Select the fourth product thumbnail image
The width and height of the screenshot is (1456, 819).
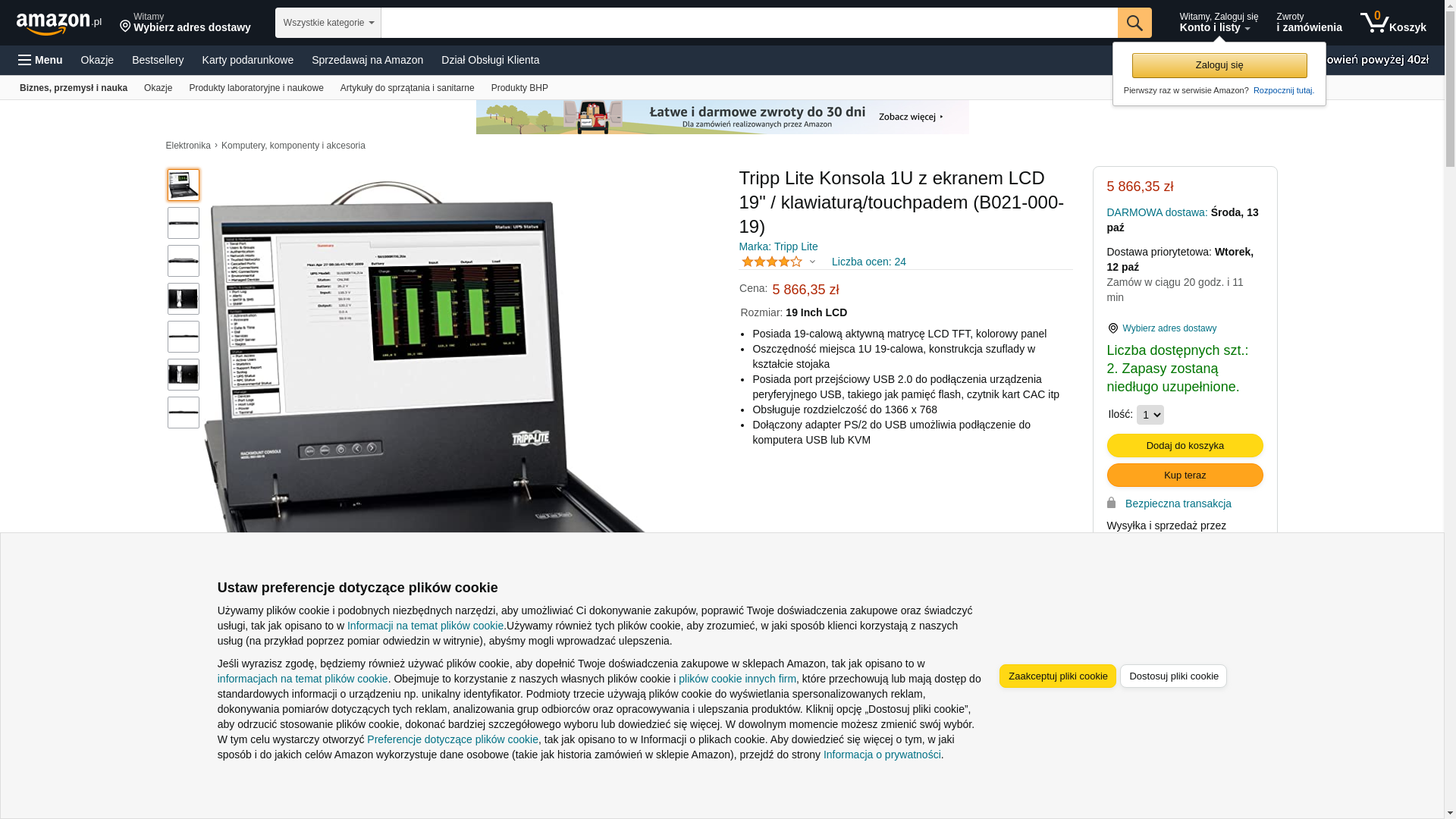[184, 299]
